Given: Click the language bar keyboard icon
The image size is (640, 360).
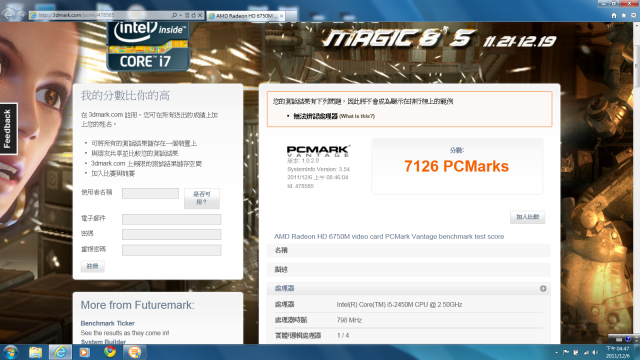Looking at the screenshot, I should 619,339.
